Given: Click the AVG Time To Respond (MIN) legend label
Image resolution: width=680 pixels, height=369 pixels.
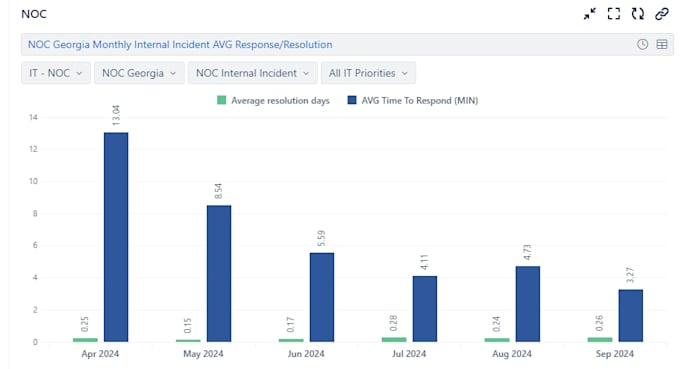Looking at the screenshot, I should [420, 101].
